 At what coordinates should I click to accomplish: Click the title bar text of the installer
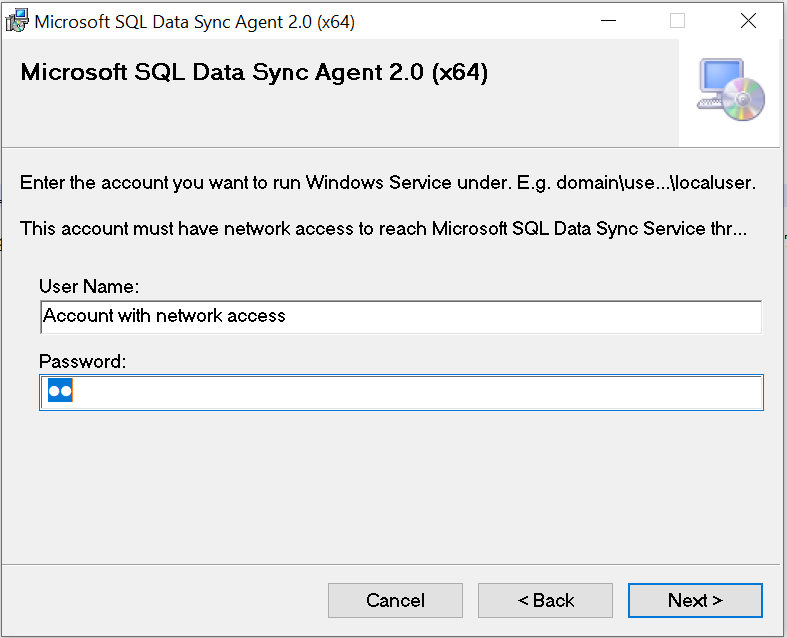195,22
